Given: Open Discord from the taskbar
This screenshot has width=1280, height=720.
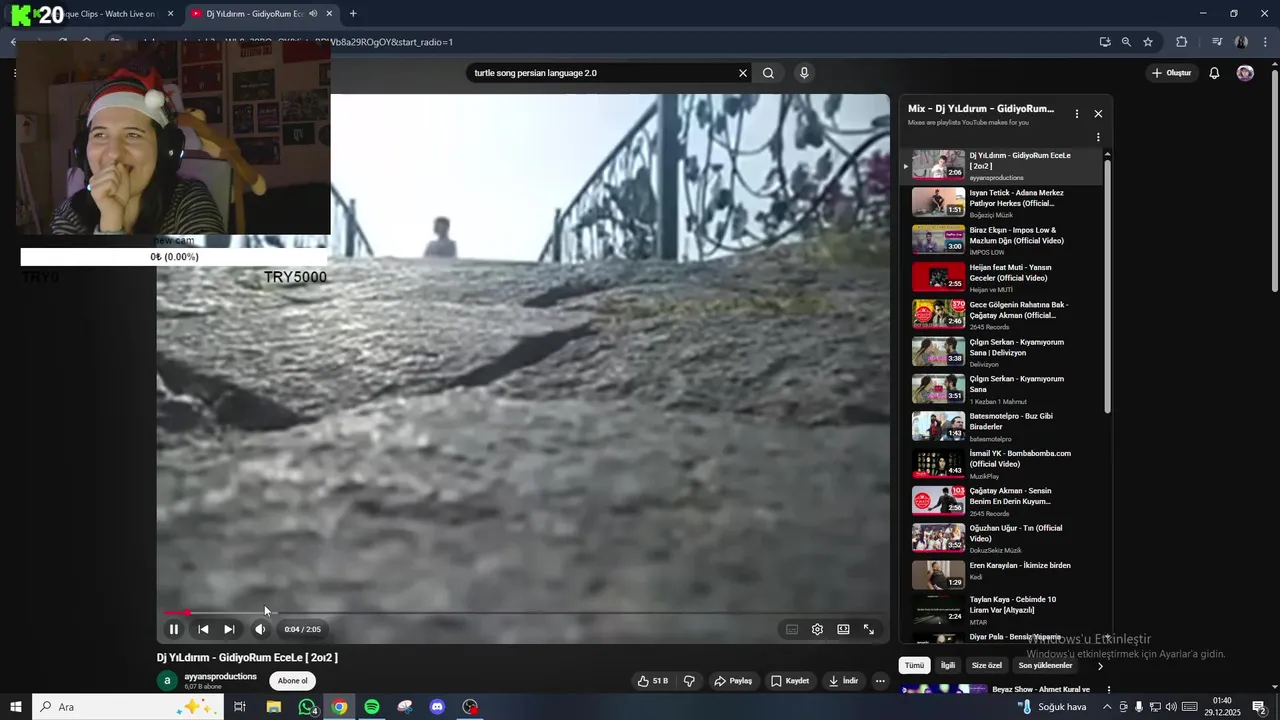Looking at the screenshot, I should click(437, 707).
